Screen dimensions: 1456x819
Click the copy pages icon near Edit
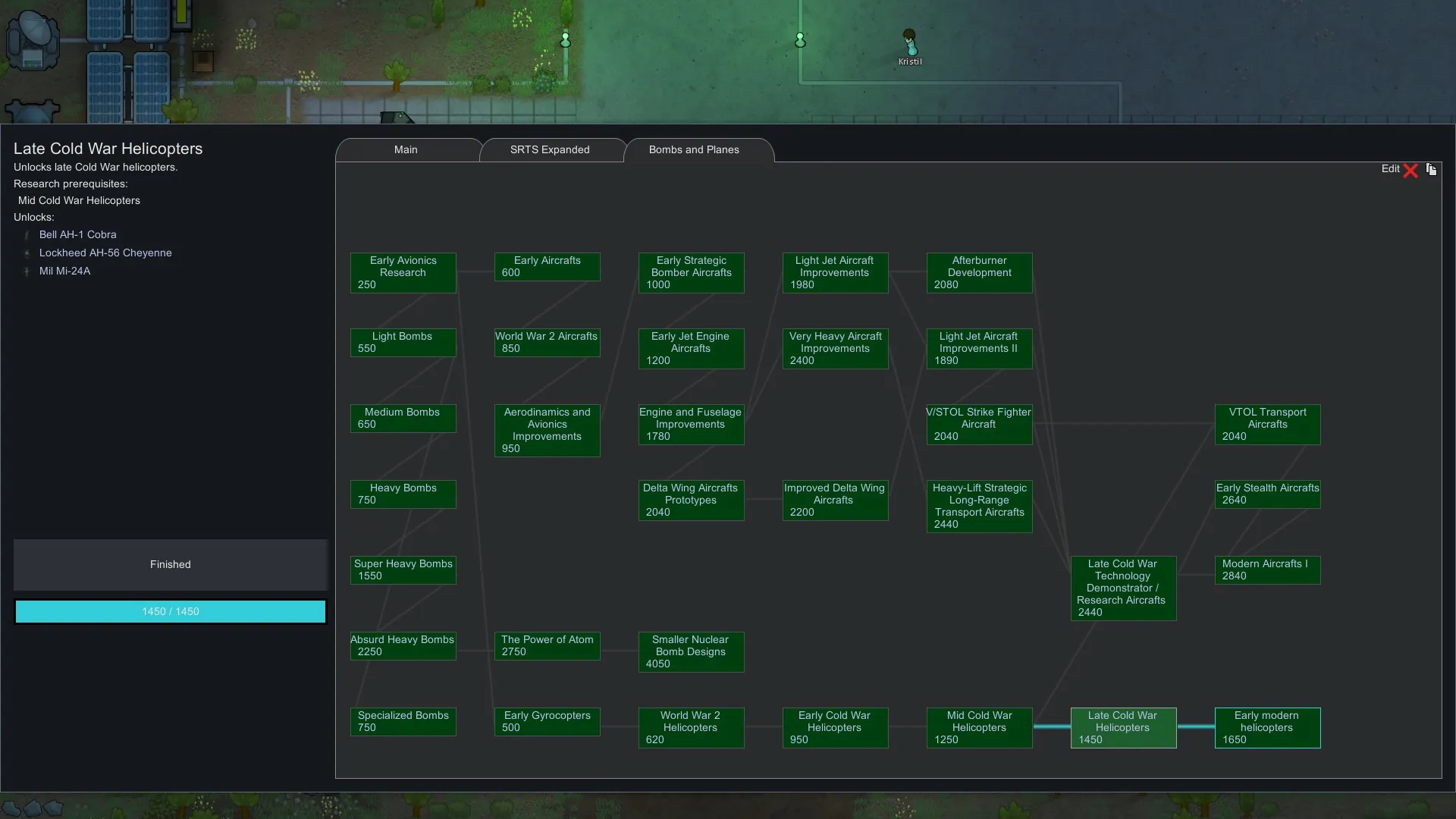(x=1431, y=169)
